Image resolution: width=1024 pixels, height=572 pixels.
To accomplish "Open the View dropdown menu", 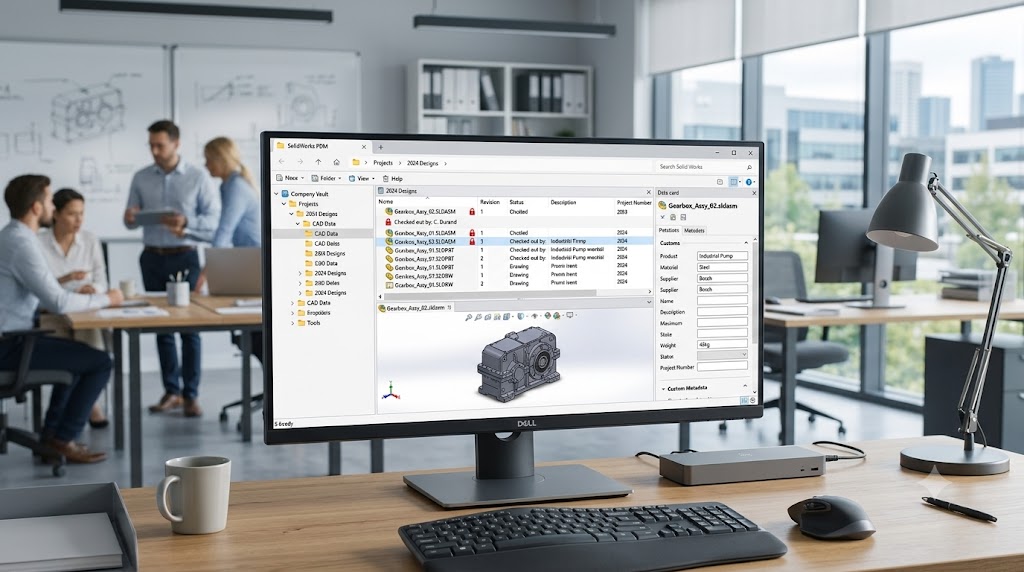I will click(x=362, y=178).
